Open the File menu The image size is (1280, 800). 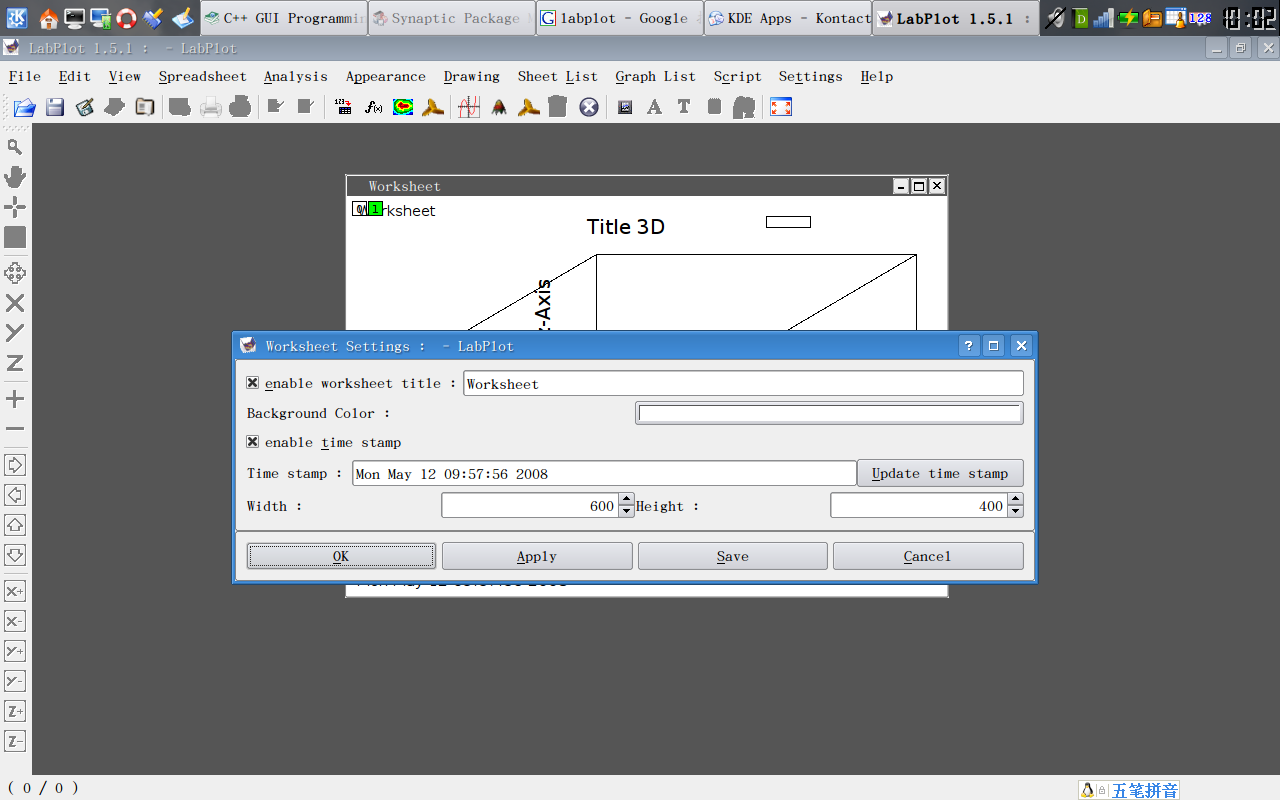click(25, 76)
